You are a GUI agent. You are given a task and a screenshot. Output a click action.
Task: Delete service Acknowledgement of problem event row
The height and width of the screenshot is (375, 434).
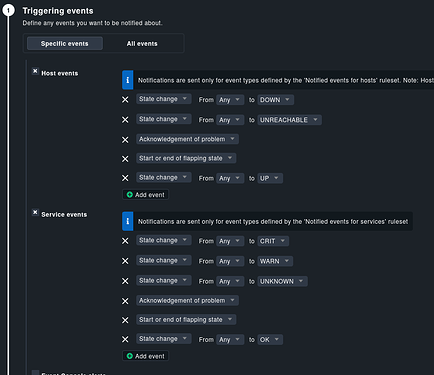tap(125, 301)
